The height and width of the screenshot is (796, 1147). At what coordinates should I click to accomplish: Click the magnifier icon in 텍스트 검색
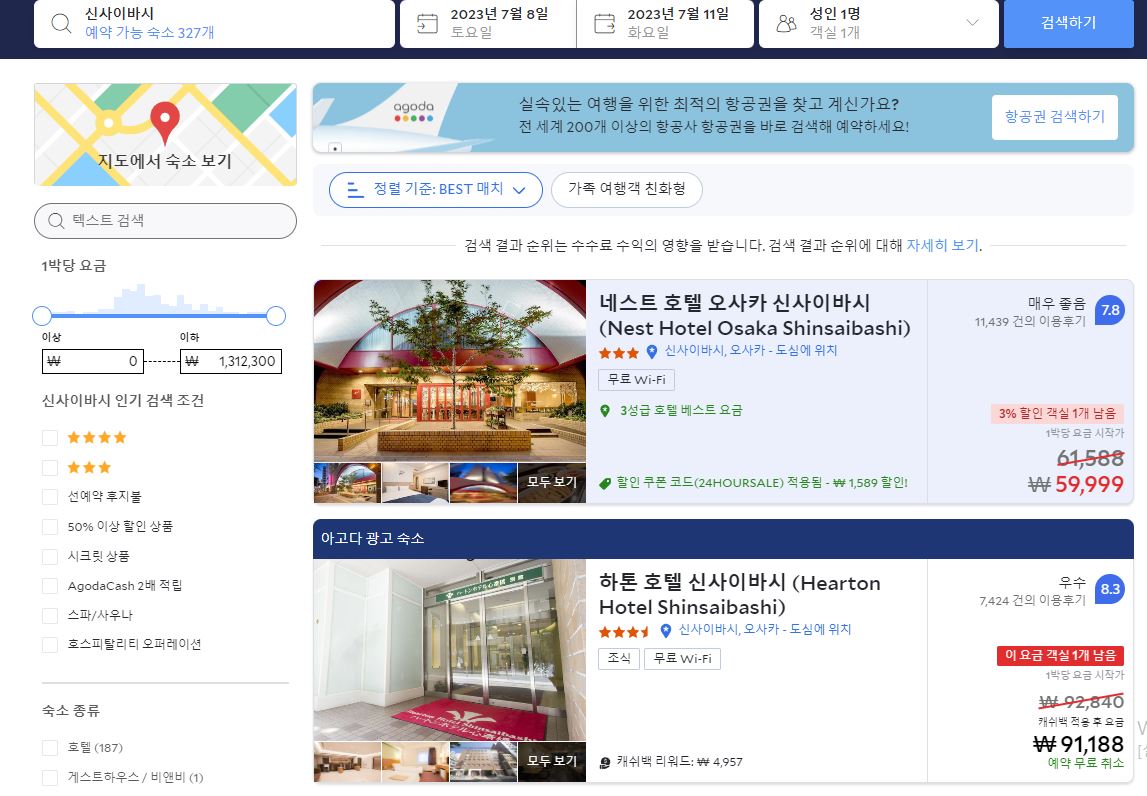56,221
